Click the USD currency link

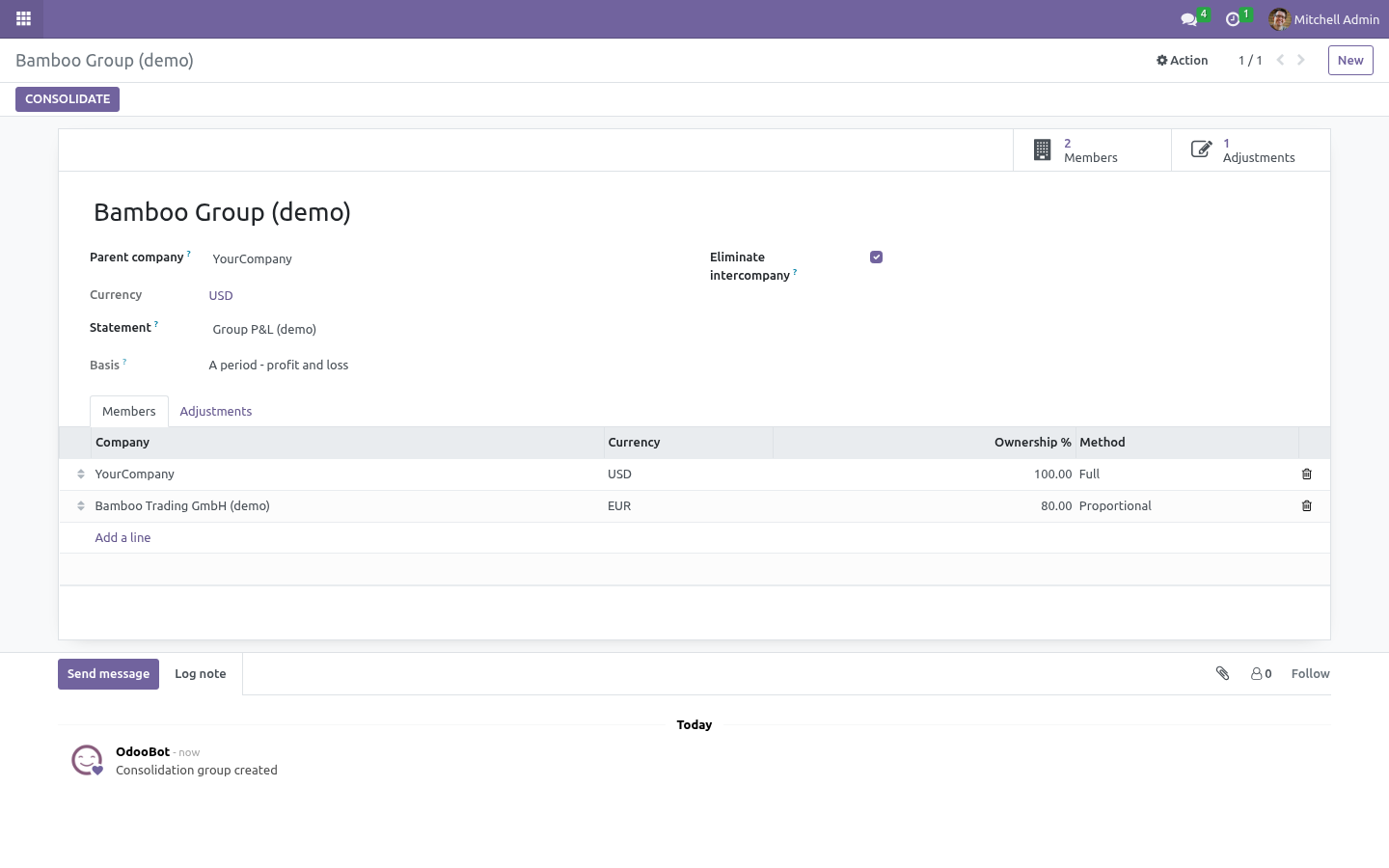(x=221, y=295)
